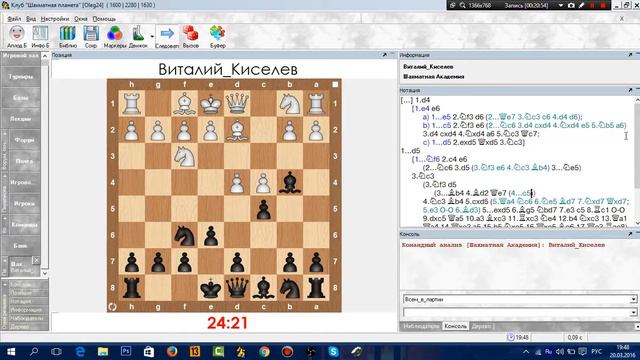This screenshot has height=360, width=640.
Task: Click the empty console message input field
Action: 517,312
